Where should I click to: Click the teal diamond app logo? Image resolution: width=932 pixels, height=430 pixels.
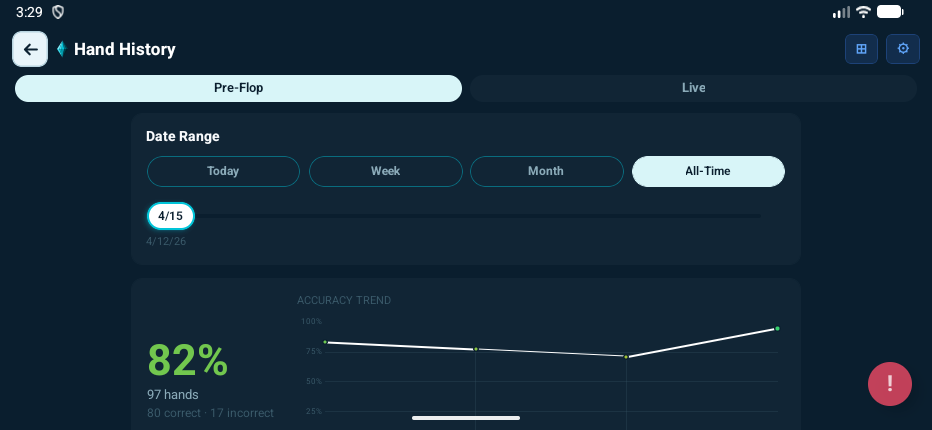(x=61, y=49)
